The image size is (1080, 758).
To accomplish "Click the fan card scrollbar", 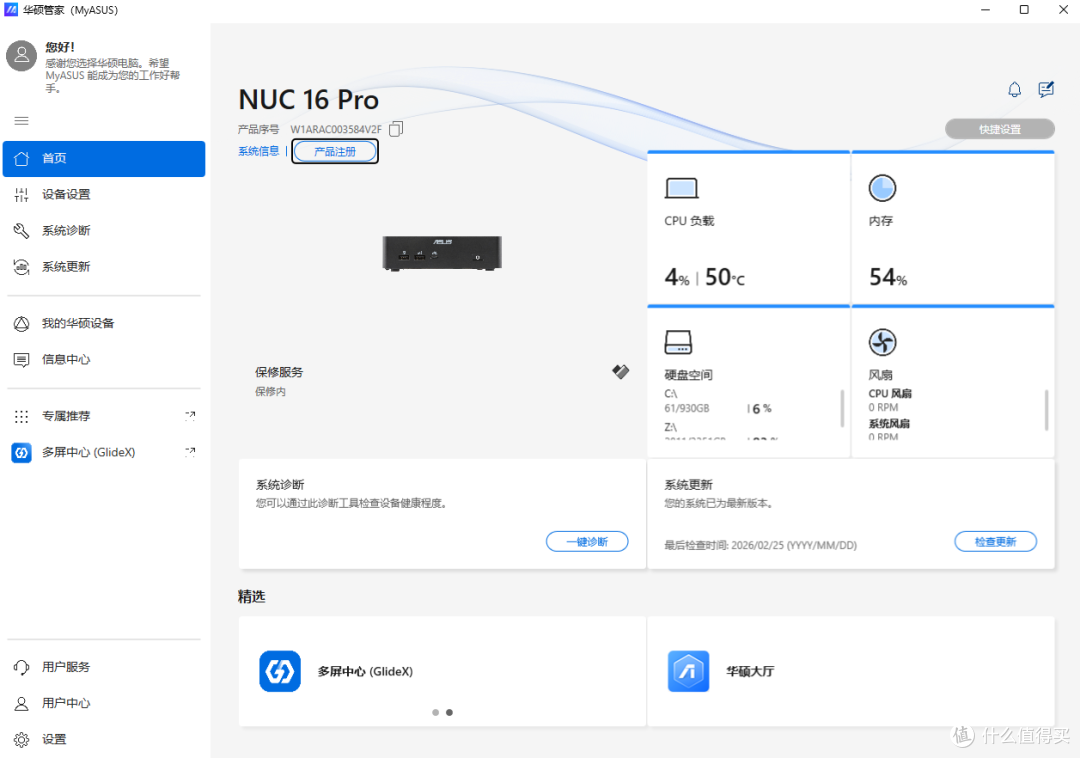I will pyautogui.click(x=1046, y=410).
